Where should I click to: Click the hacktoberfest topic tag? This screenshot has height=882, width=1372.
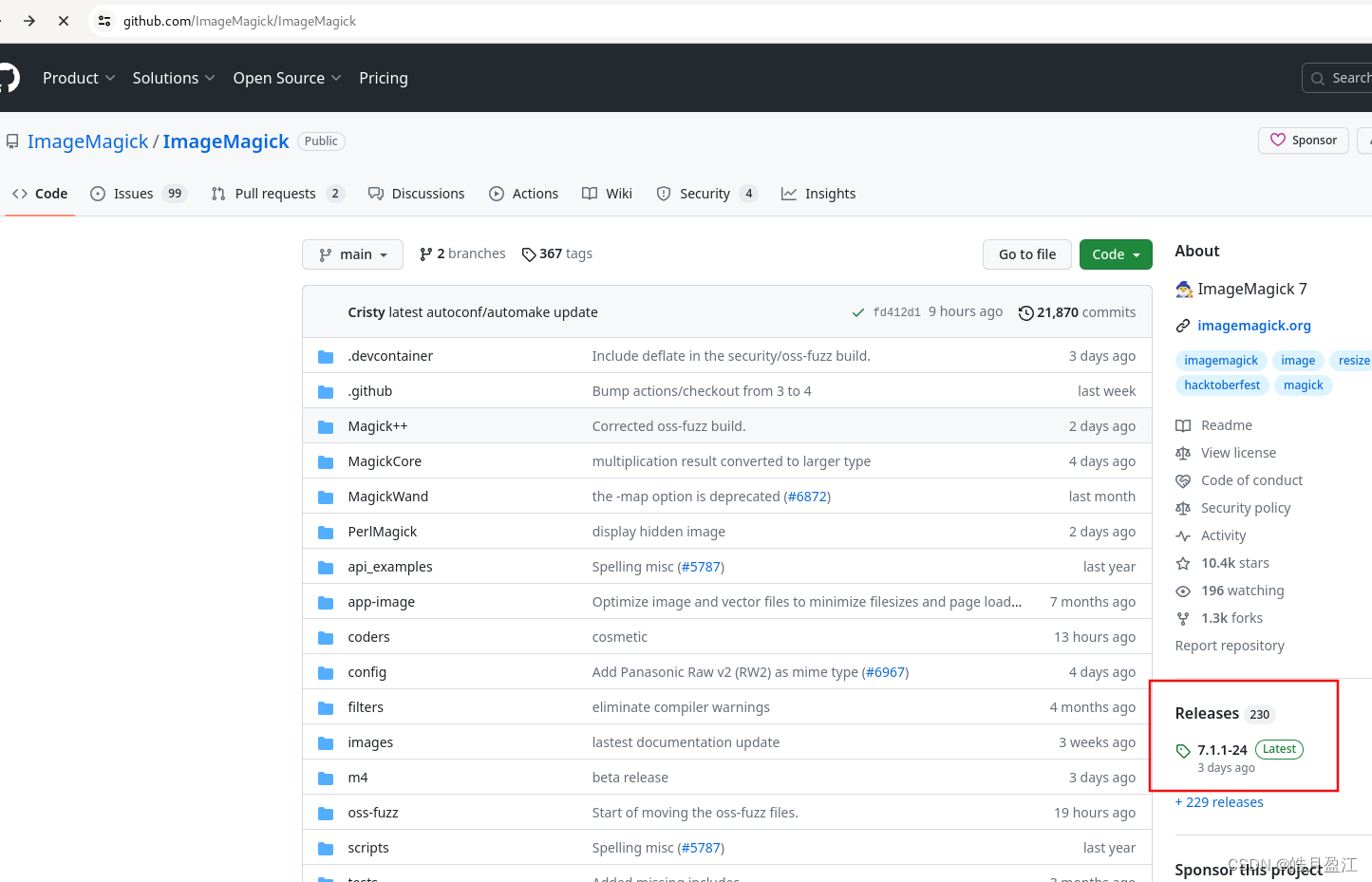1222,385
